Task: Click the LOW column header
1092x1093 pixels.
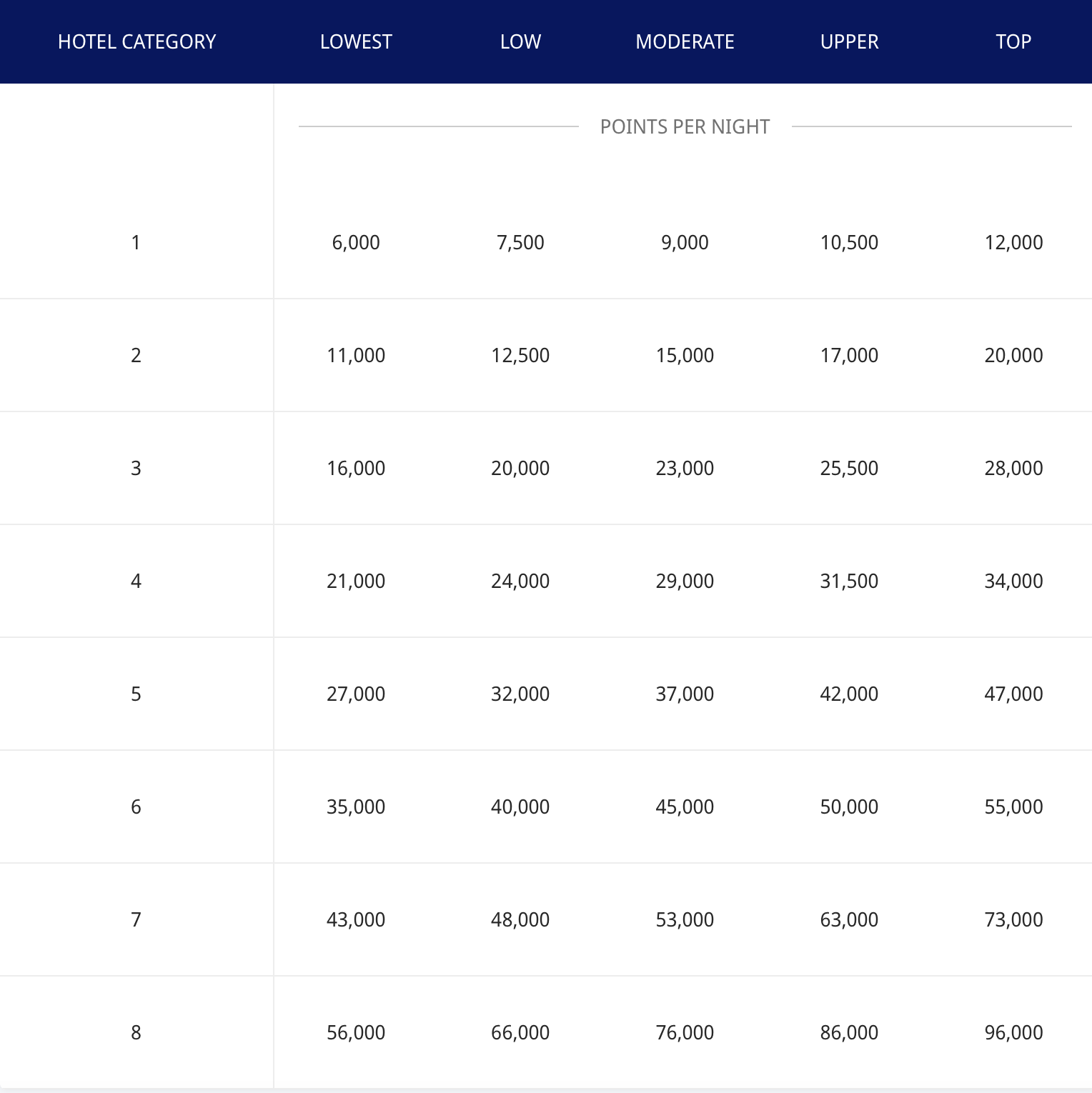Action: click(x=520, y=41)
